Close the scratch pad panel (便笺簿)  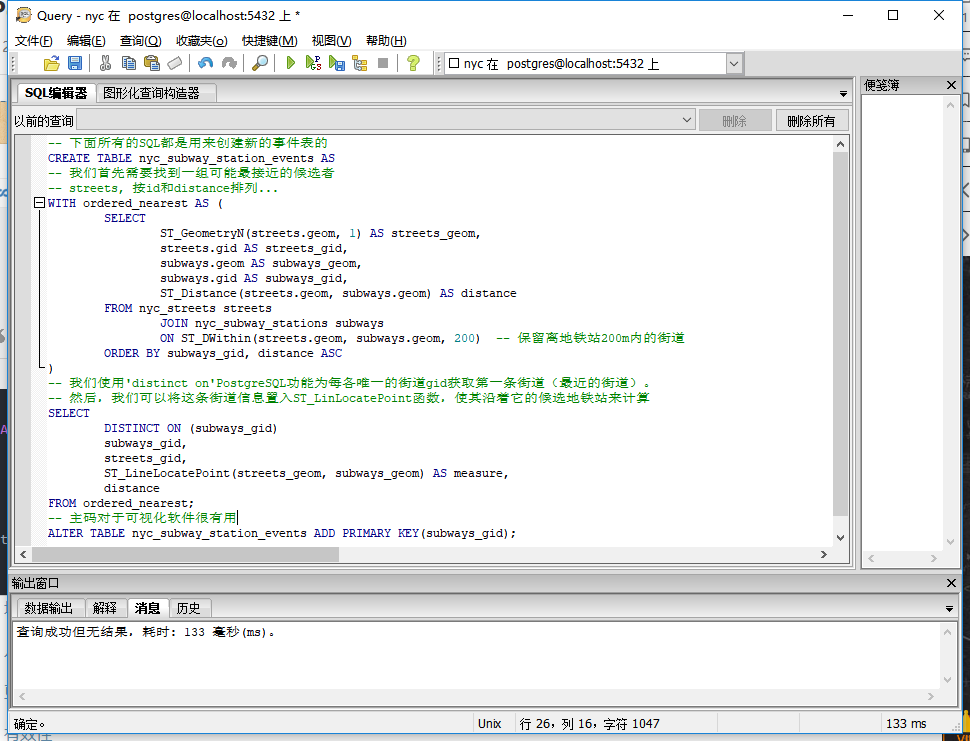[x=951, y=85]
